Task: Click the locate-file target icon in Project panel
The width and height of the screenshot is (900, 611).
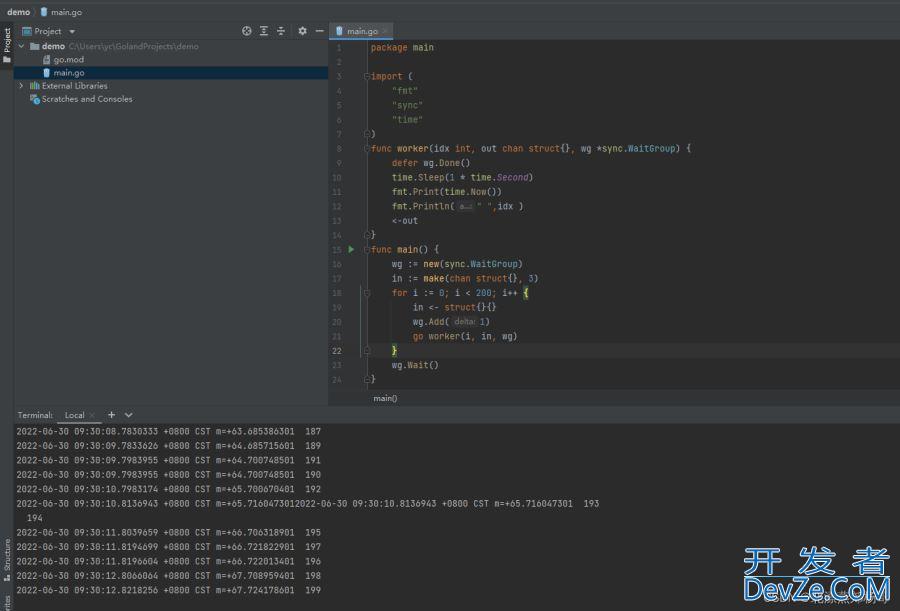Action: 246,31
